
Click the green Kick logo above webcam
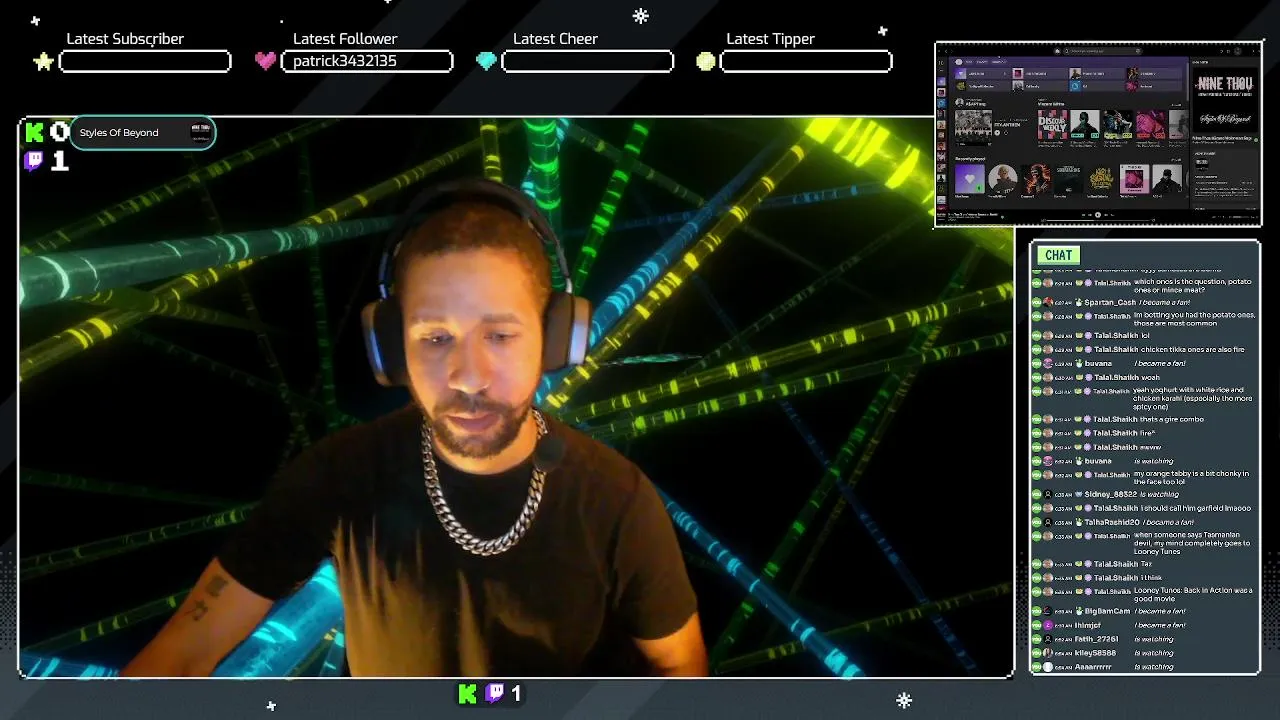point(35,132)
